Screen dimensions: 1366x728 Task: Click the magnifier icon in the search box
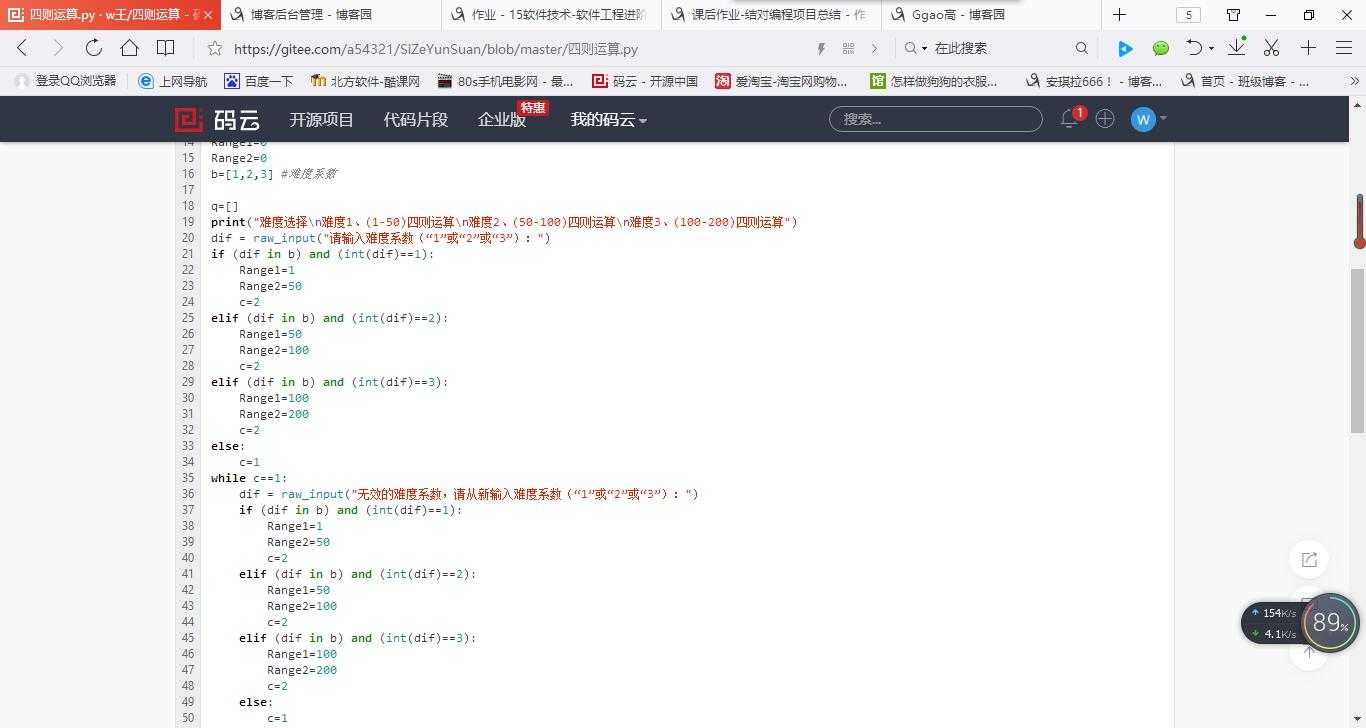pos(1081,48)
